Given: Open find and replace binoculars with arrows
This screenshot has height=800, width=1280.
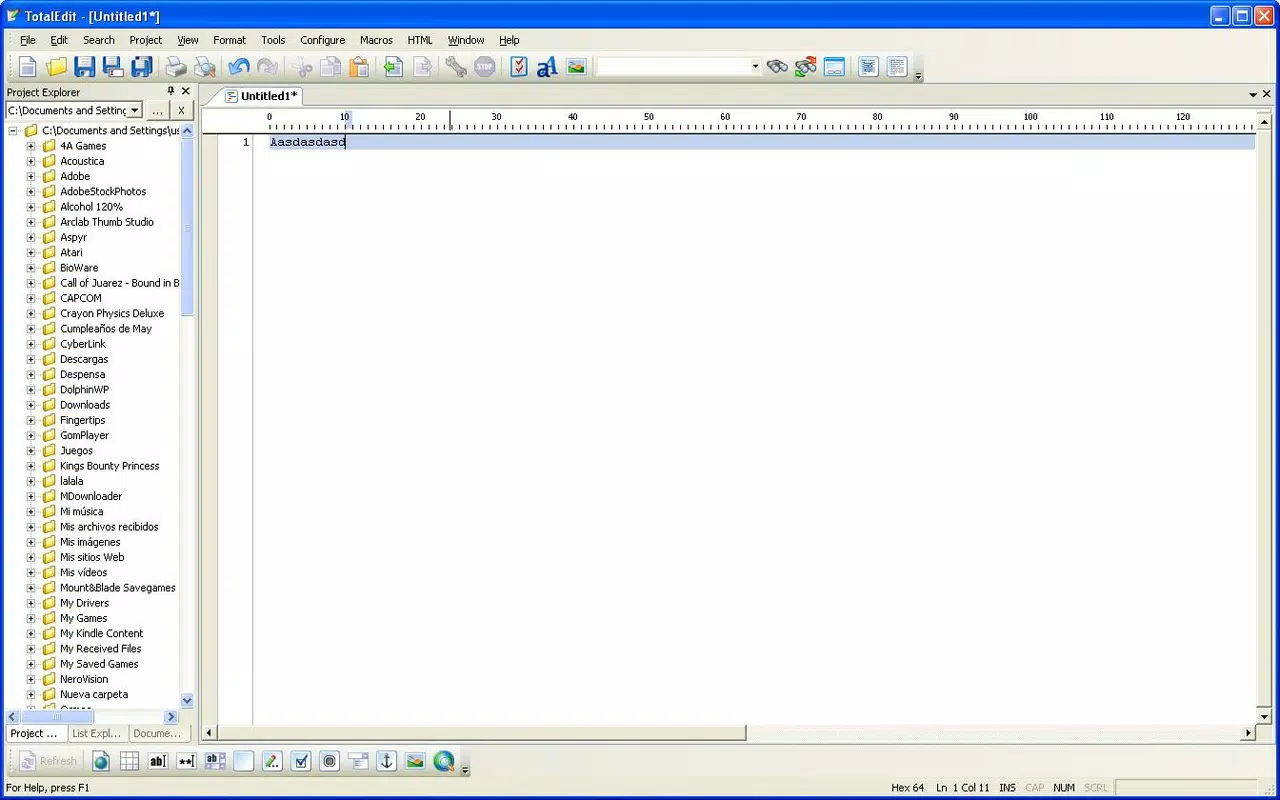Looking at the screenshot, I should tap(806, 67).
